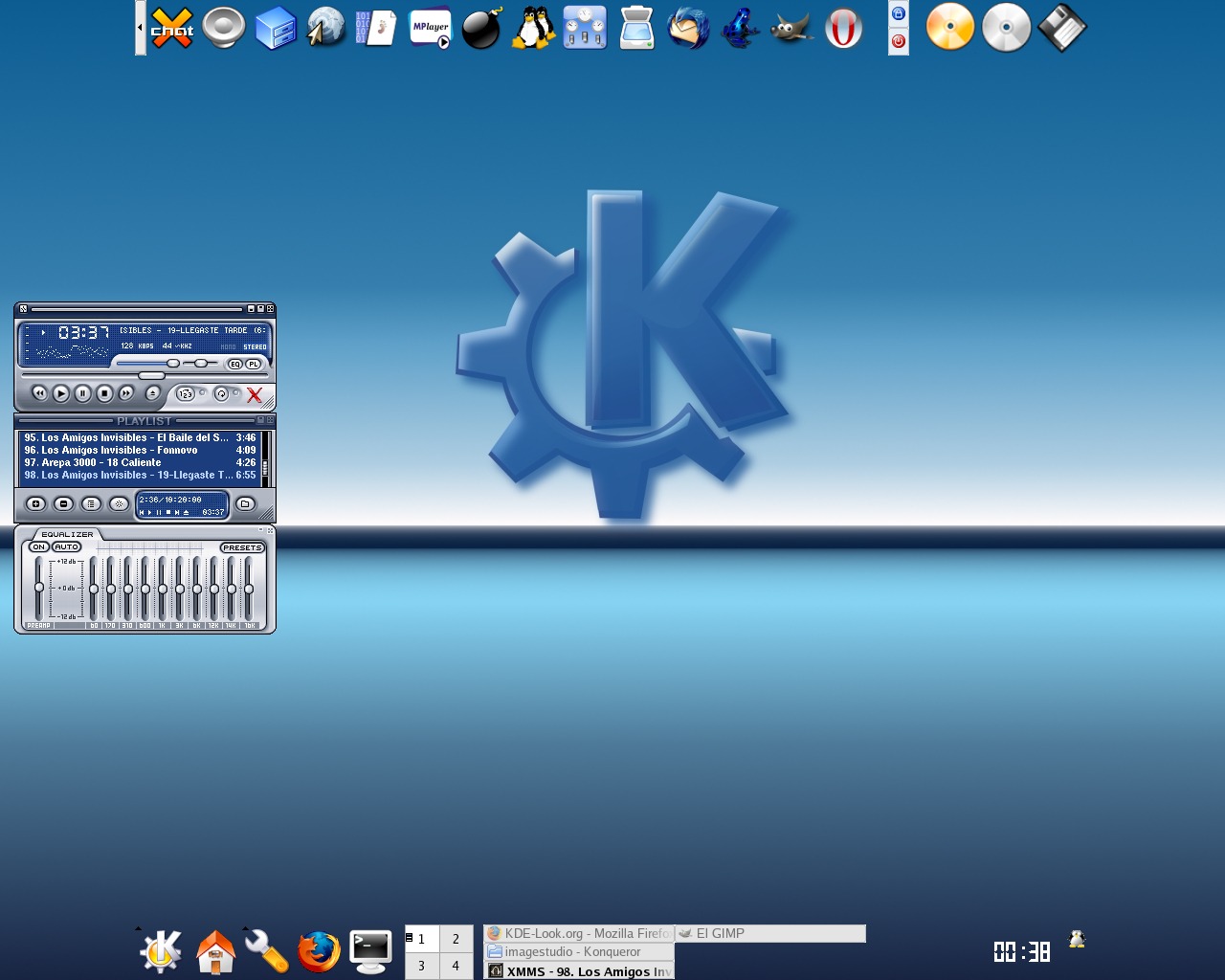Screen dimensions: 1225x980
Task: Open the blue file cabinet icon
Action: coord(276,28)
